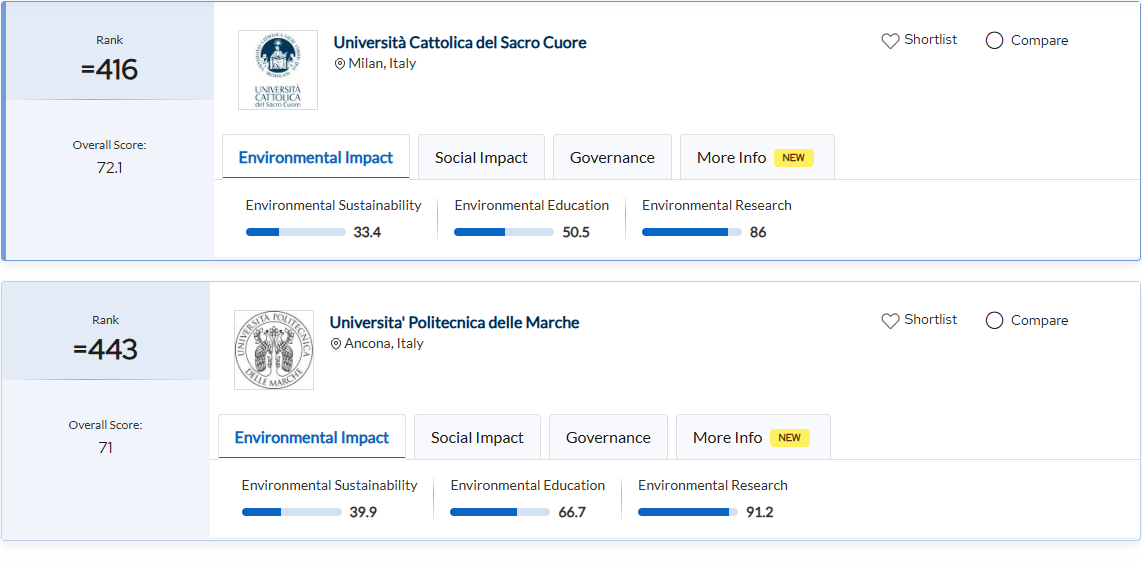Open More Info tab for Università Cattolica

pos(756,158)
